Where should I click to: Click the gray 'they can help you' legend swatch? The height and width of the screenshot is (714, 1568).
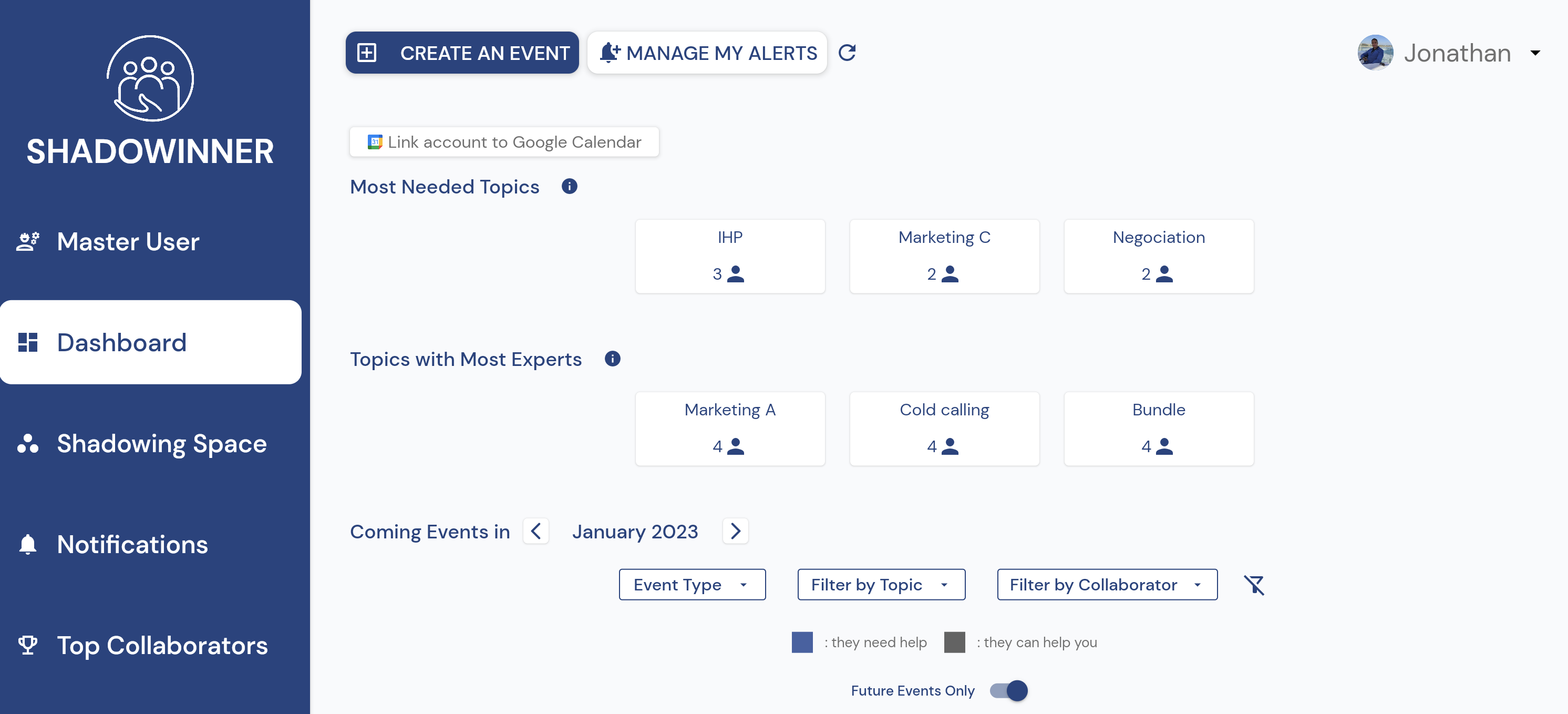coord(954,642)
